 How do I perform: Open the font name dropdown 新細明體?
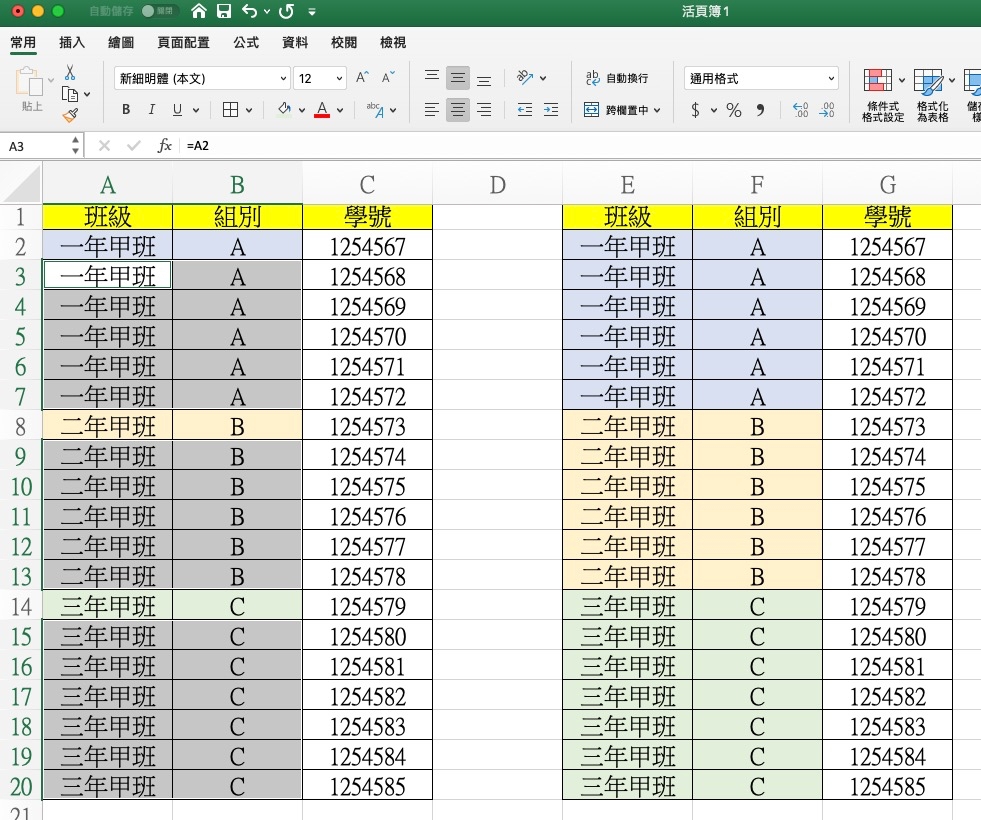point(283,78)
